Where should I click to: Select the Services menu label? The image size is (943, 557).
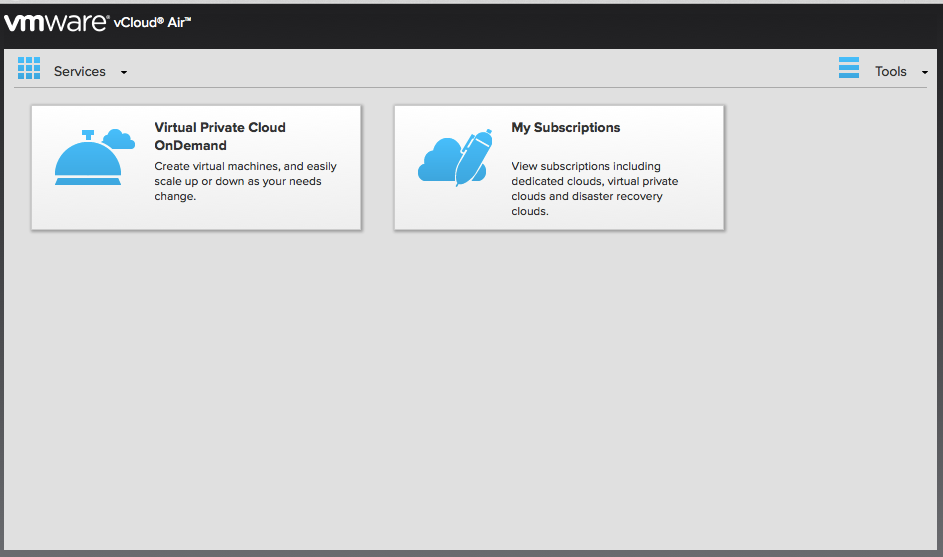pos(79,72)
